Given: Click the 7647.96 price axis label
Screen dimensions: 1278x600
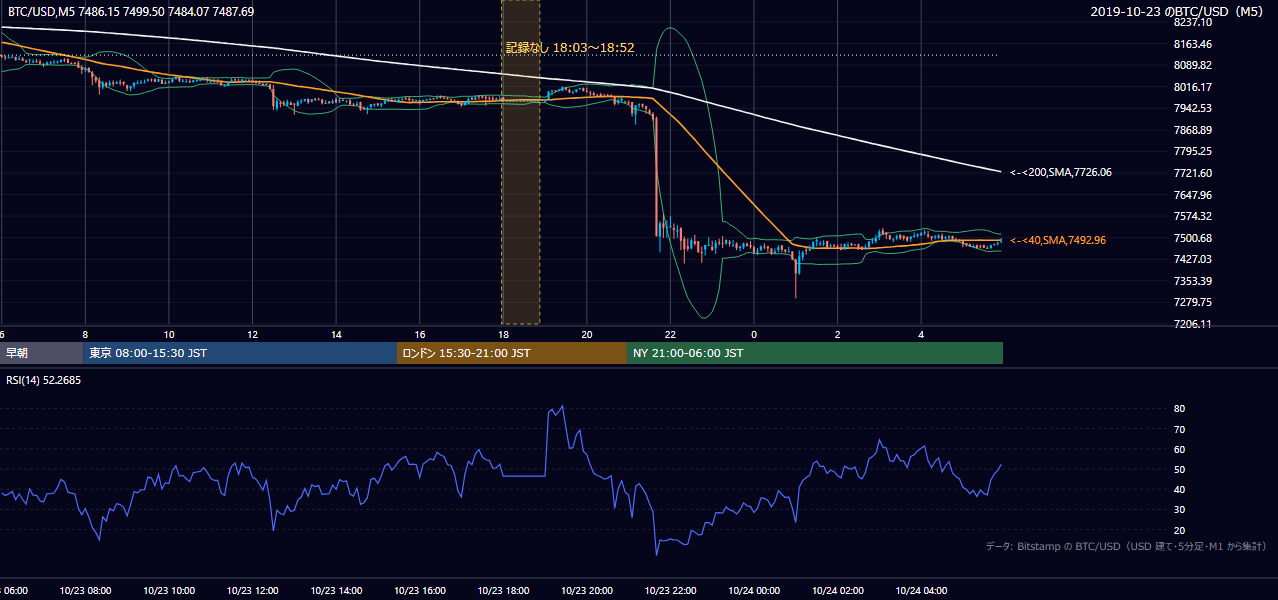Looking at the screenshot, I should pos(1192,195).
